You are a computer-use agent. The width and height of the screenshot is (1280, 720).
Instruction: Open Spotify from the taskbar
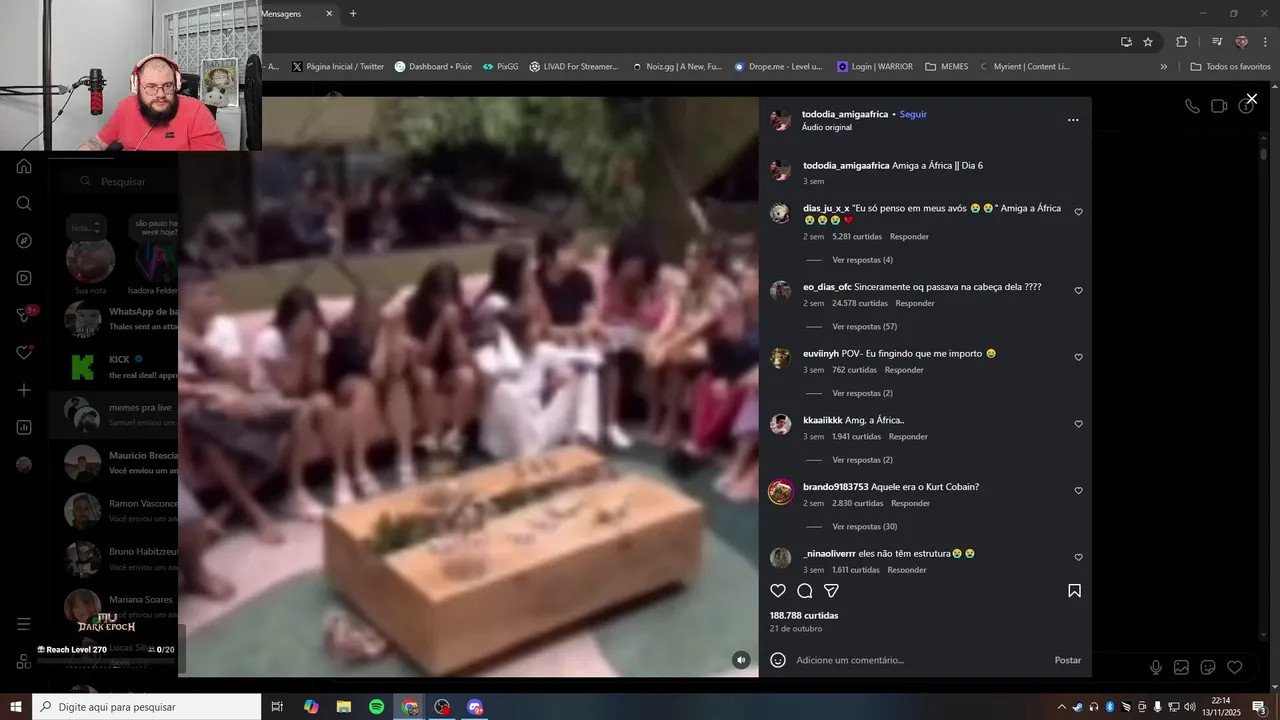pos(376,707)
